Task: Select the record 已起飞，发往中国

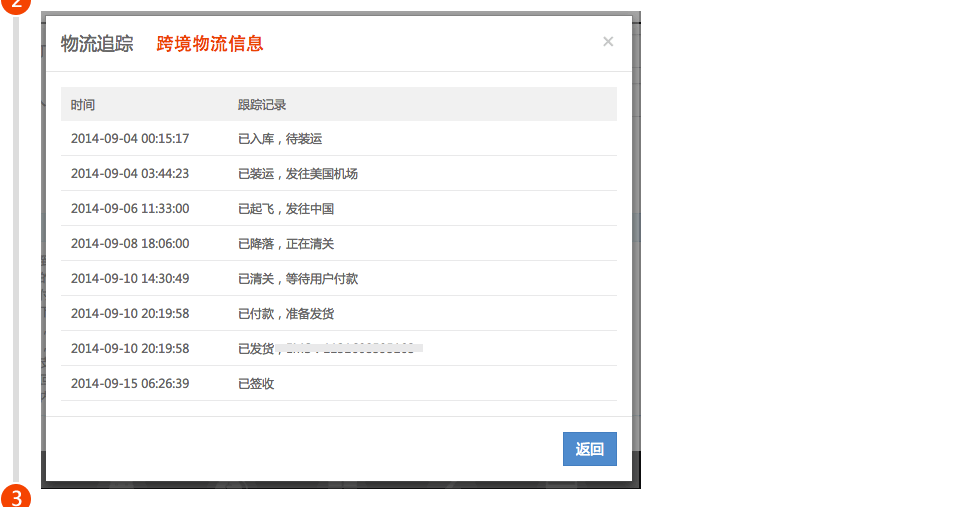Action: 286,209
